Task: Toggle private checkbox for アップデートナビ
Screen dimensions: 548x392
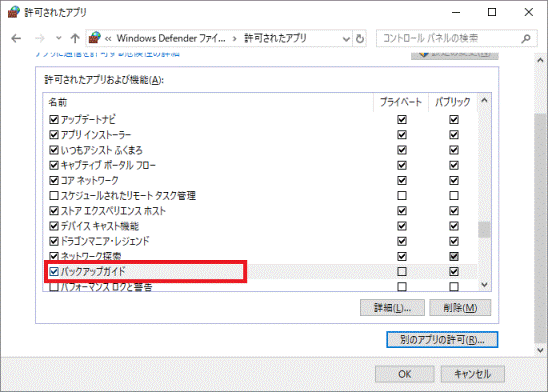Action: (402, 119)
